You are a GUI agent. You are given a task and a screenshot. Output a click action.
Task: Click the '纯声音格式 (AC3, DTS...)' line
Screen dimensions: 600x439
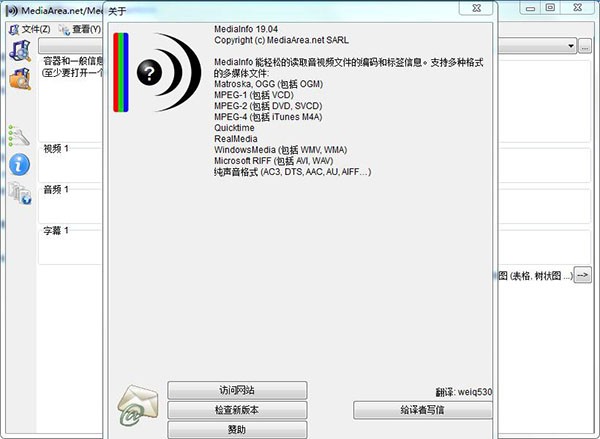293,172
